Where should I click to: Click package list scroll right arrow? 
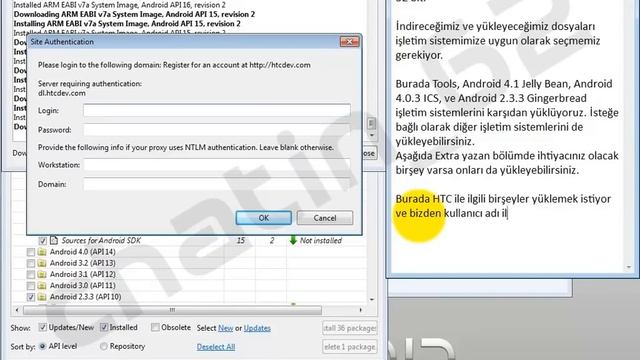(360, 310)
